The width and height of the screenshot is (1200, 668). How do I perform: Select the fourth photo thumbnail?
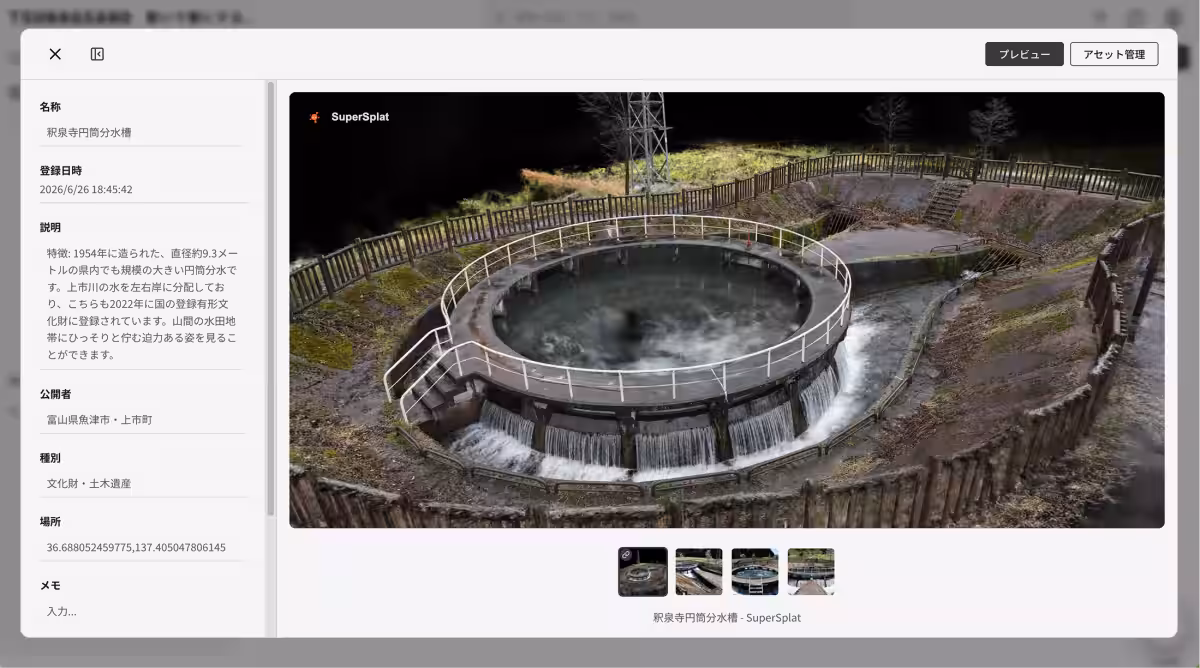[x=811, y=571]
